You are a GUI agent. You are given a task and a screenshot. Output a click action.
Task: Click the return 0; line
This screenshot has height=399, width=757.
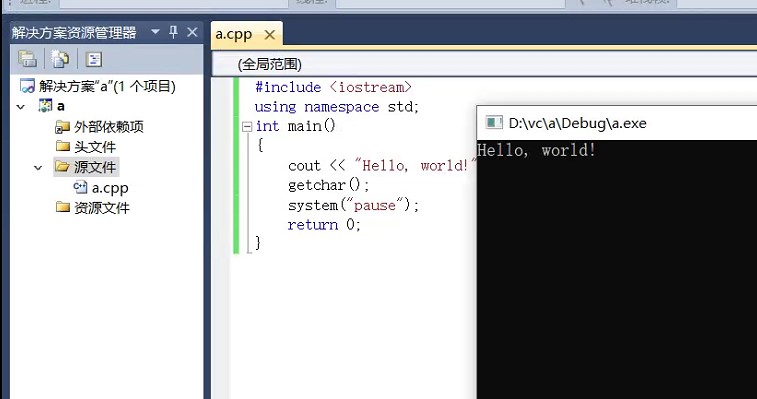pos(324,225)
